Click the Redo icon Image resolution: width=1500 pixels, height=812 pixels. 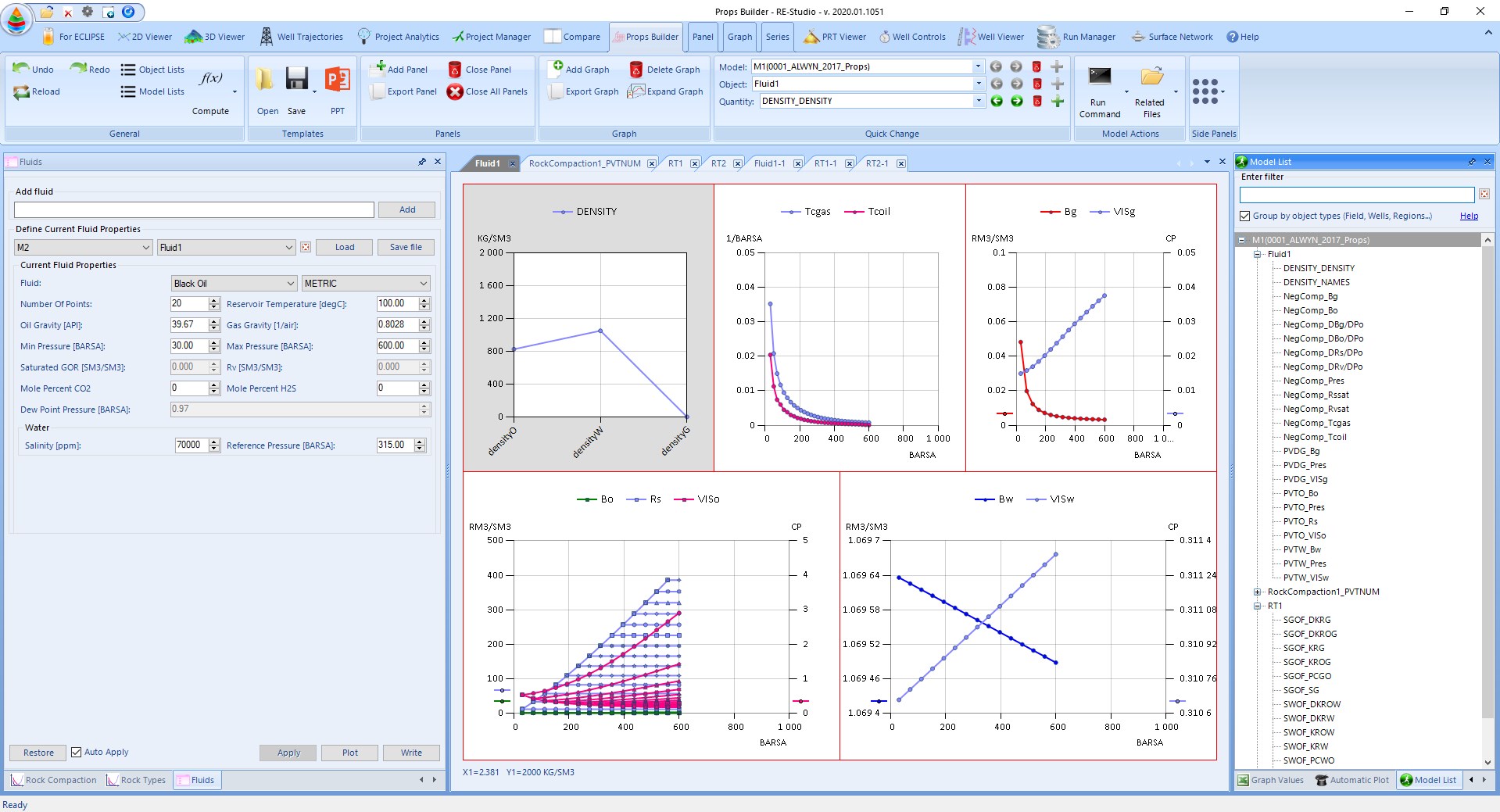78,69
